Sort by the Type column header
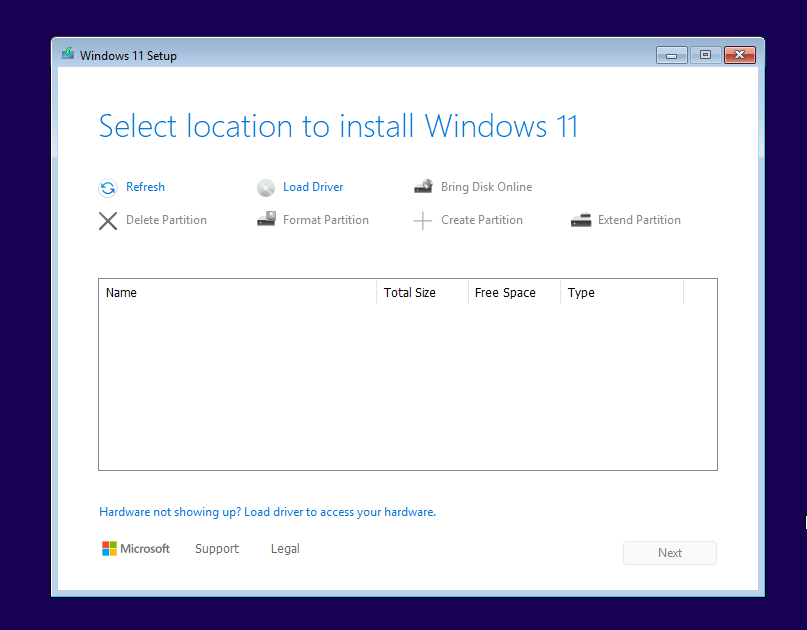Image resolution: width=807 pixels, height=630 pixels. (622, 292)
